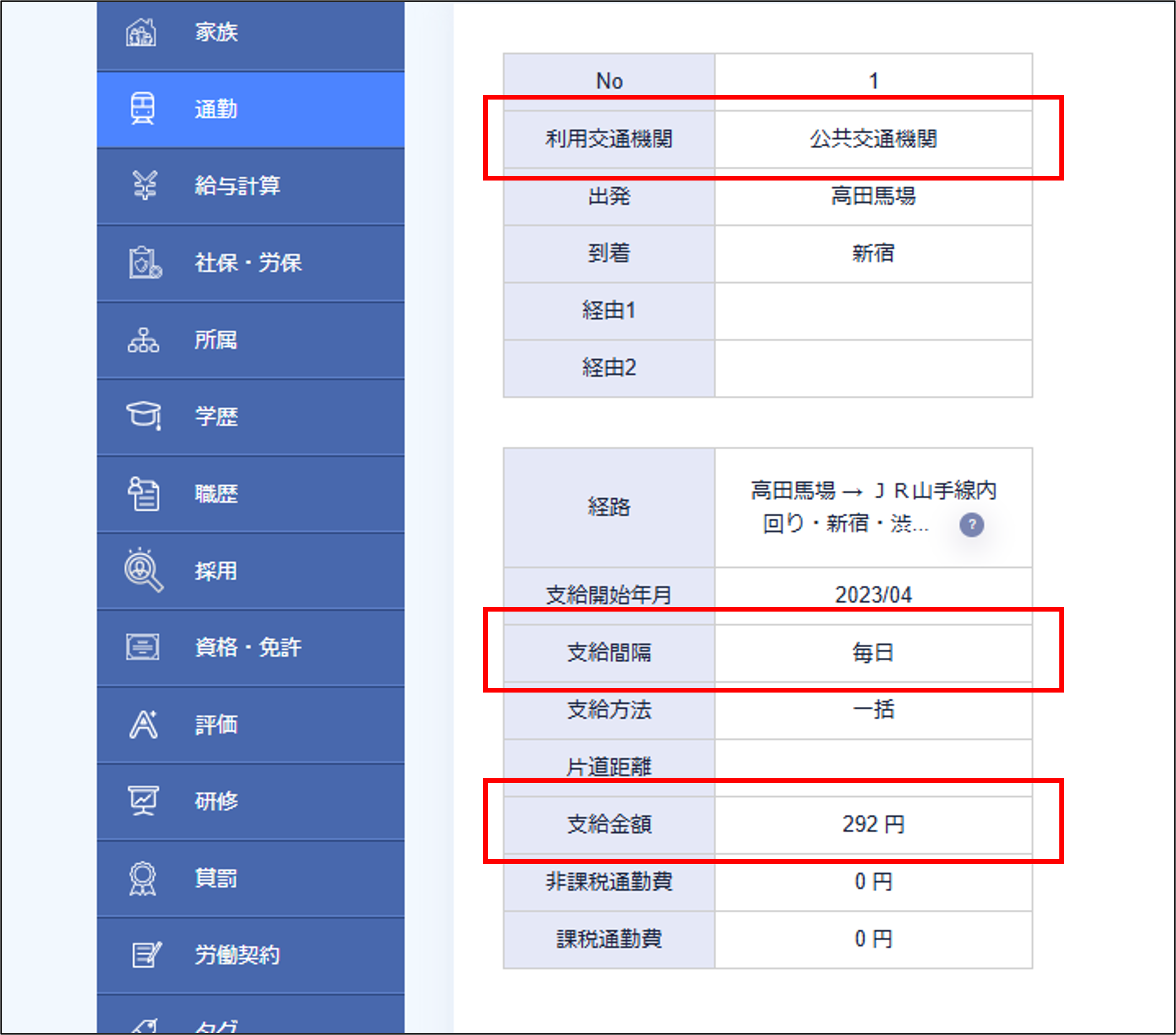Click the No value 1
The height and width of the screenshot is (1035, 1176).
[x=873, y=81]
